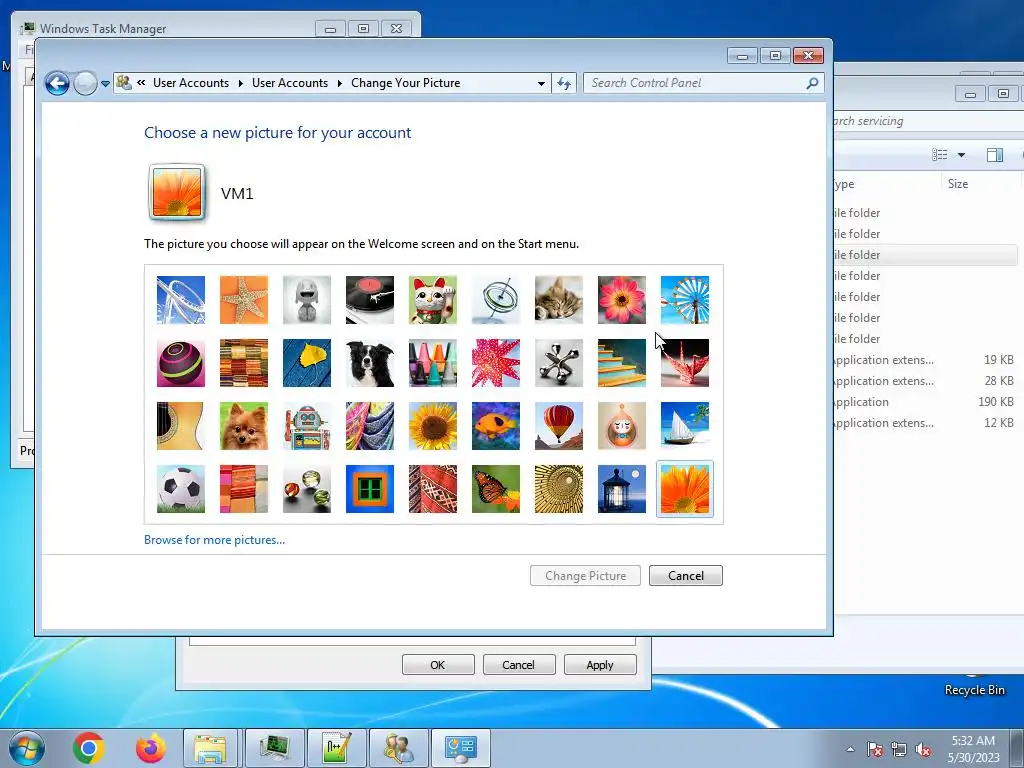This screenshot has width=1024, height=768.
Task: Select the vinyl record turntable picture
Action: coord(370,300)
